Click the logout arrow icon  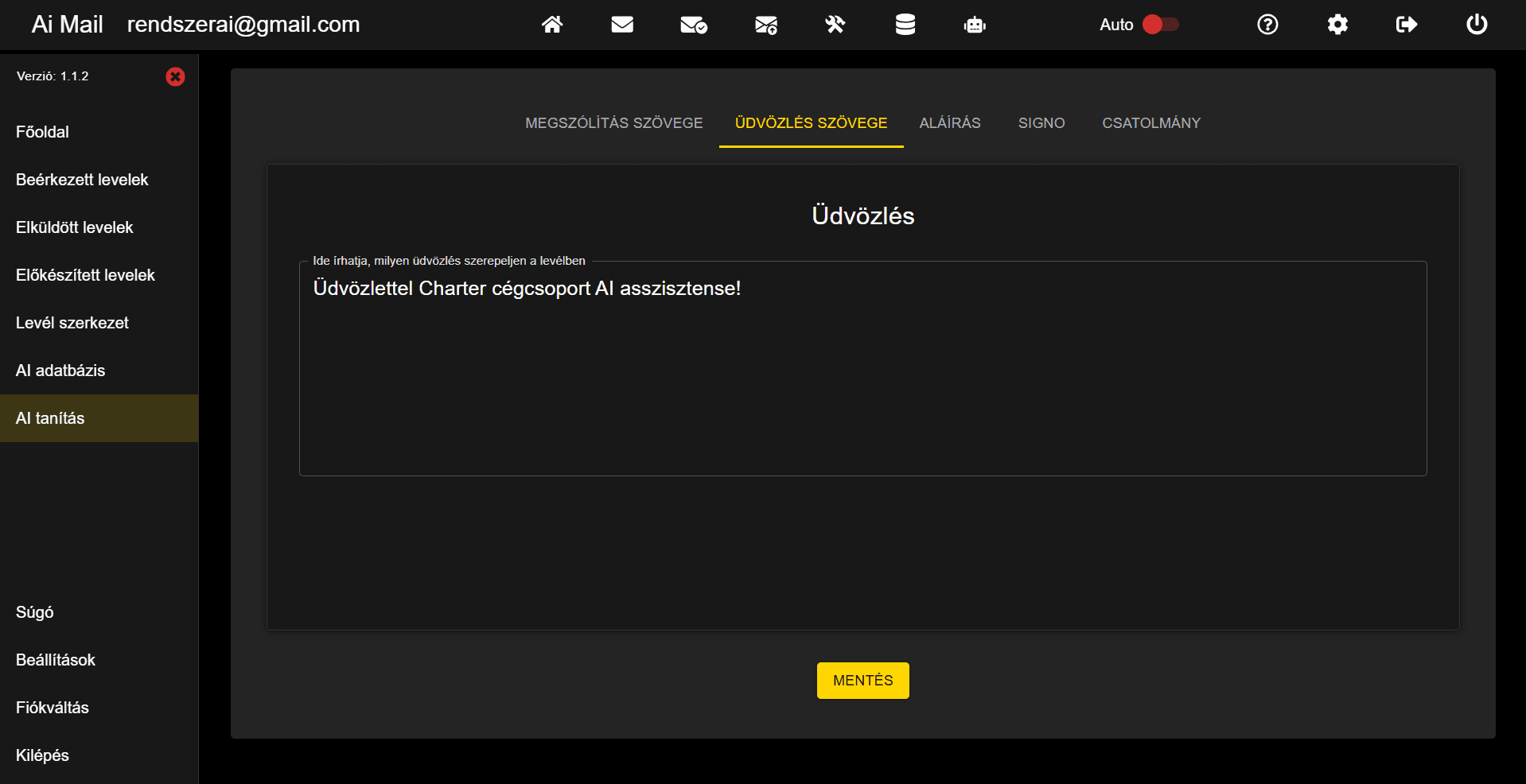tap(1406, 25)
